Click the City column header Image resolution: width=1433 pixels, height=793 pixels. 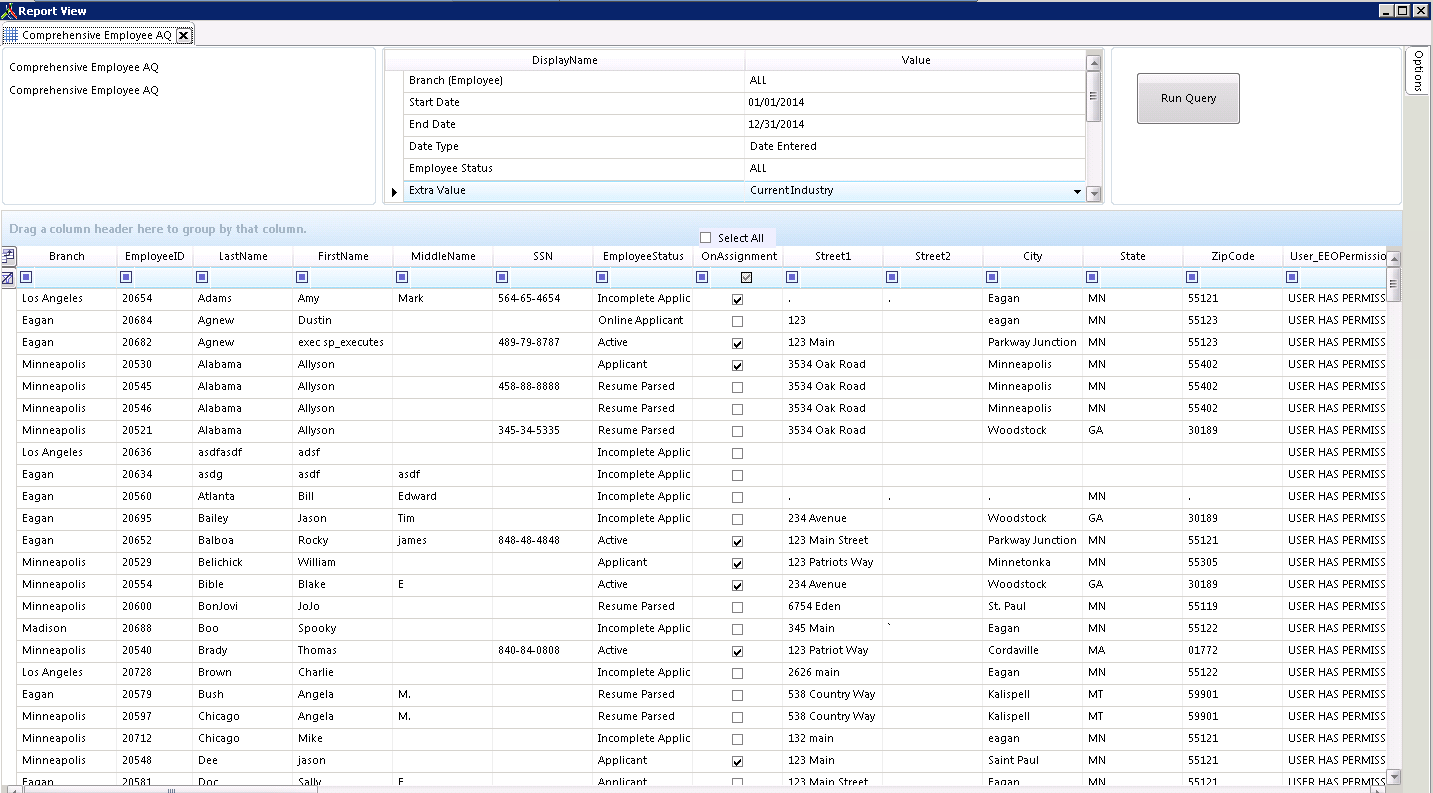click(x=1033, y=256)
